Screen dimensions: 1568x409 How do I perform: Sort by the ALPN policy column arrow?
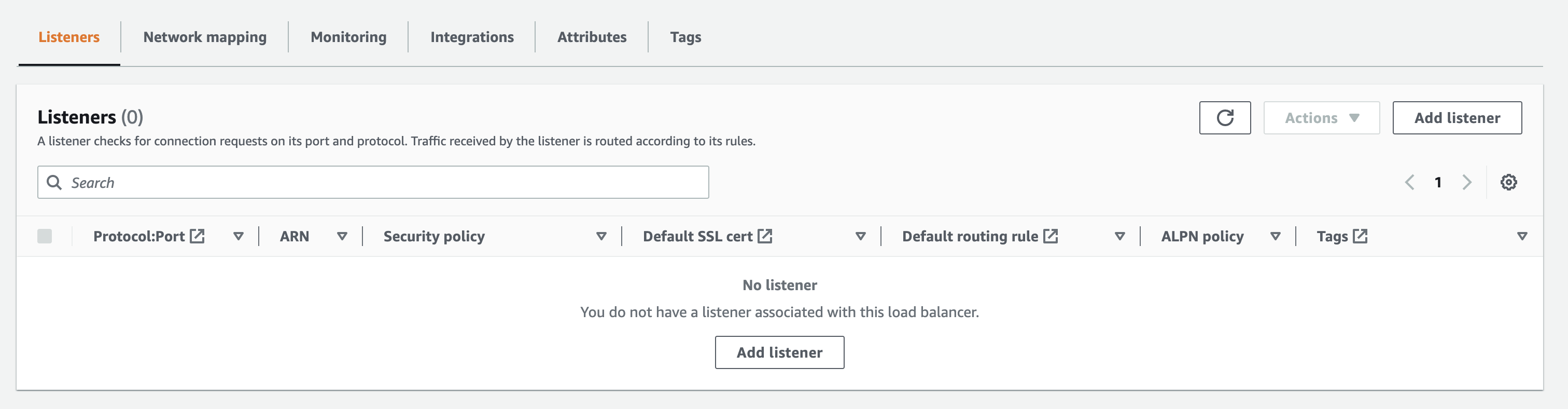tap(1275, 236)
